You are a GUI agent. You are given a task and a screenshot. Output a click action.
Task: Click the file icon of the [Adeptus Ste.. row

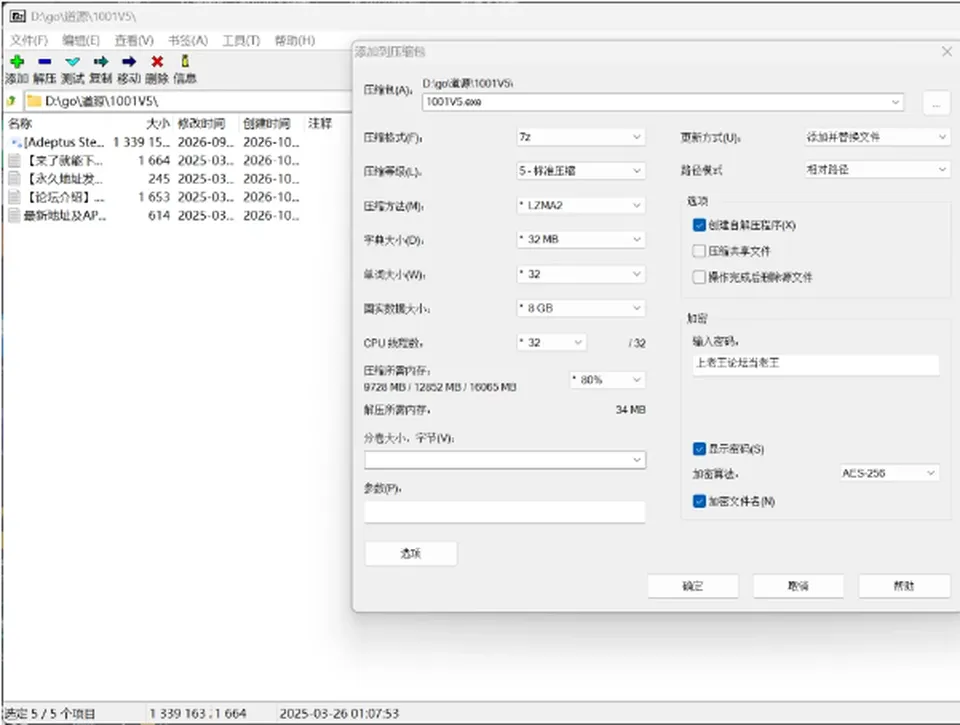17,142
